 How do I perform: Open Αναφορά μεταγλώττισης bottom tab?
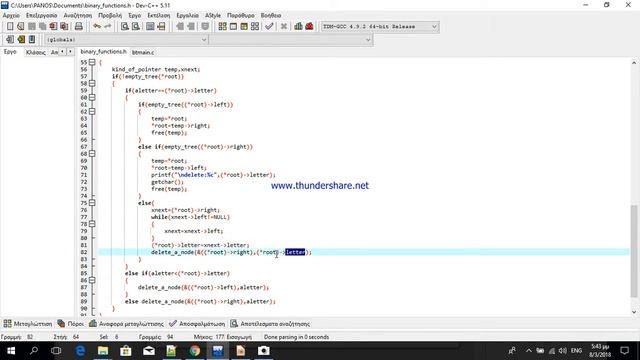127,324
